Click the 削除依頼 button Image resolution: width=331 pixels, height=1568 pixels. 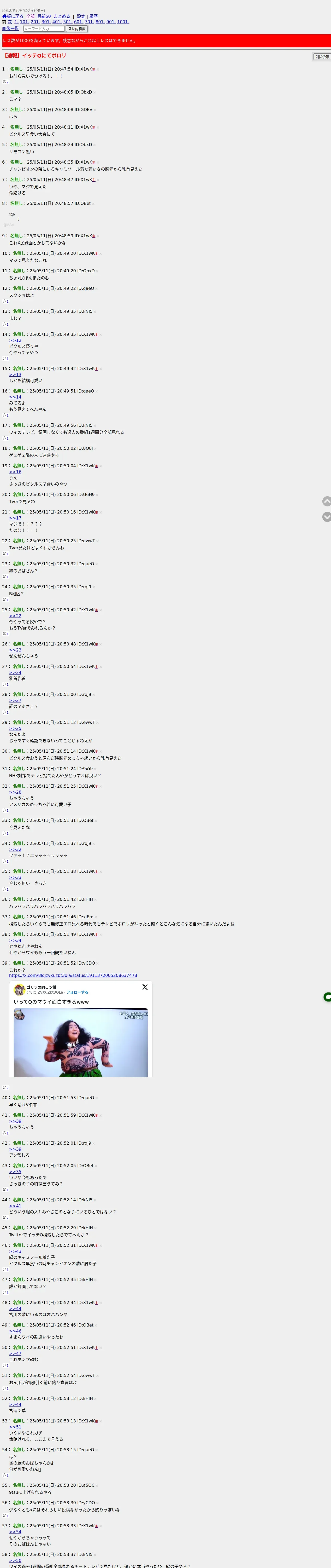tap(322, 57)
